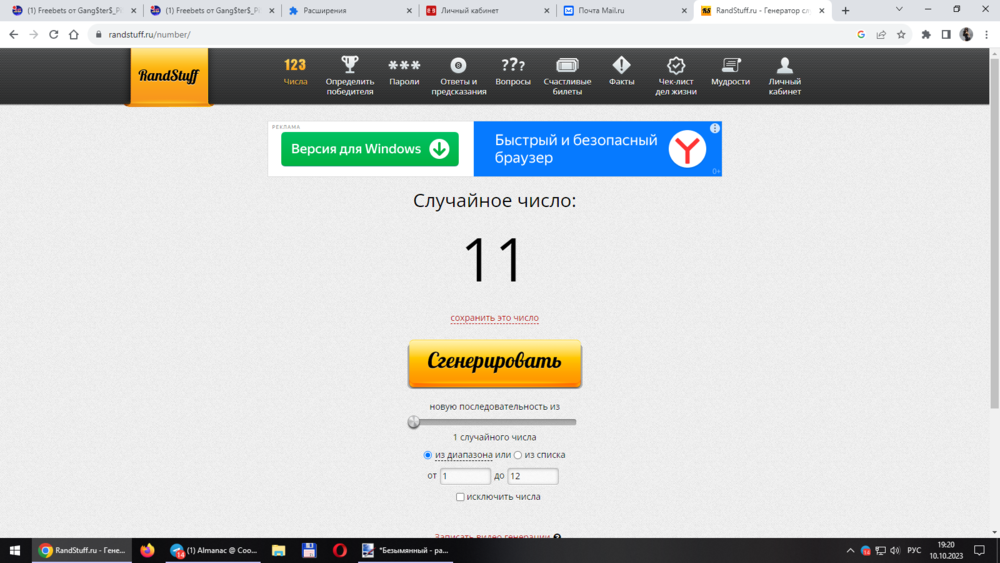Open the Chrome profile avatar
Viewport: 1000px width, 563px height.
pos(966,34)
